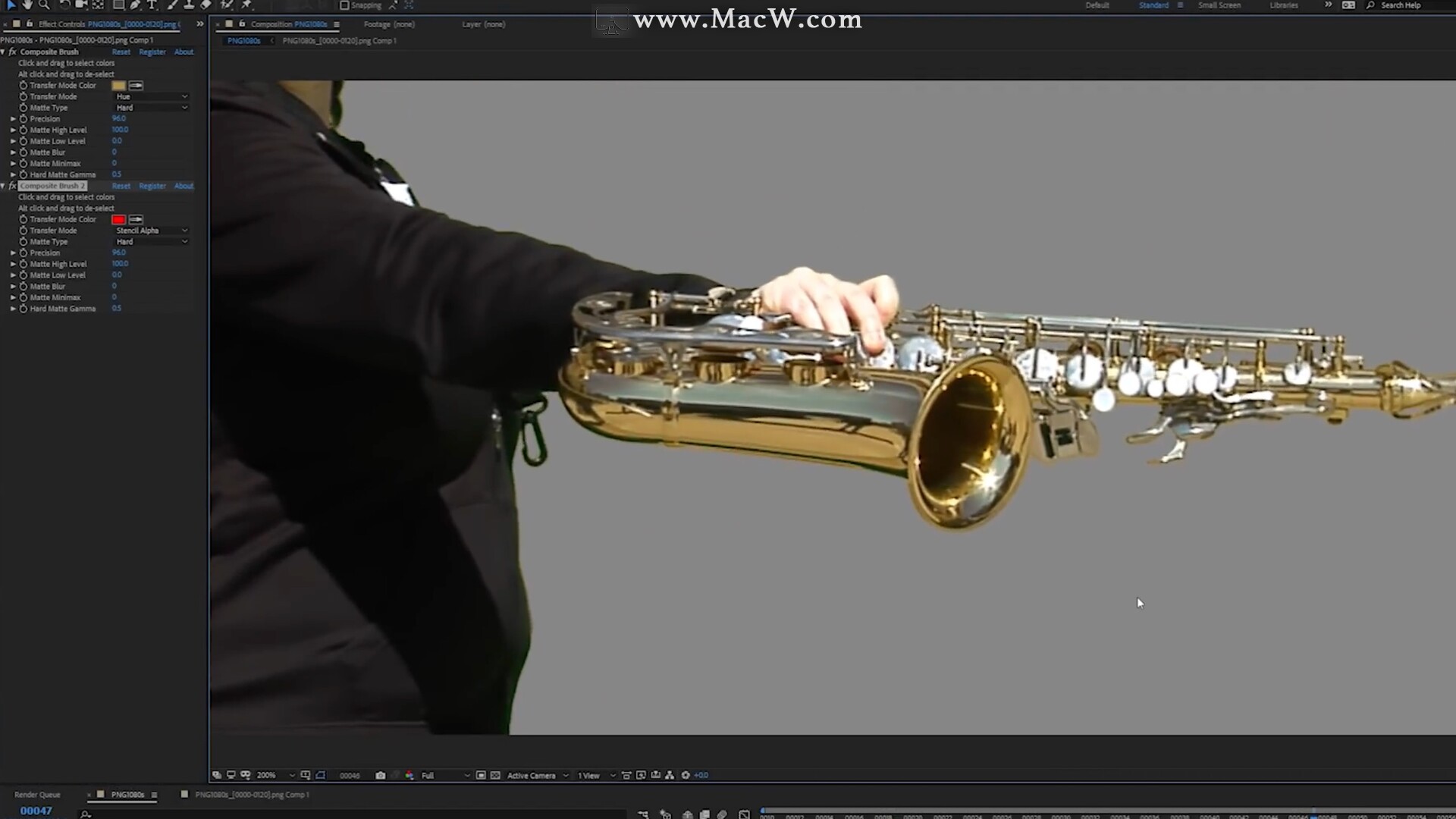This screenshot has height=819, width=1456.
Task: Open Transfer Mode dropdown showing Hue
Action: pos(152,96)
